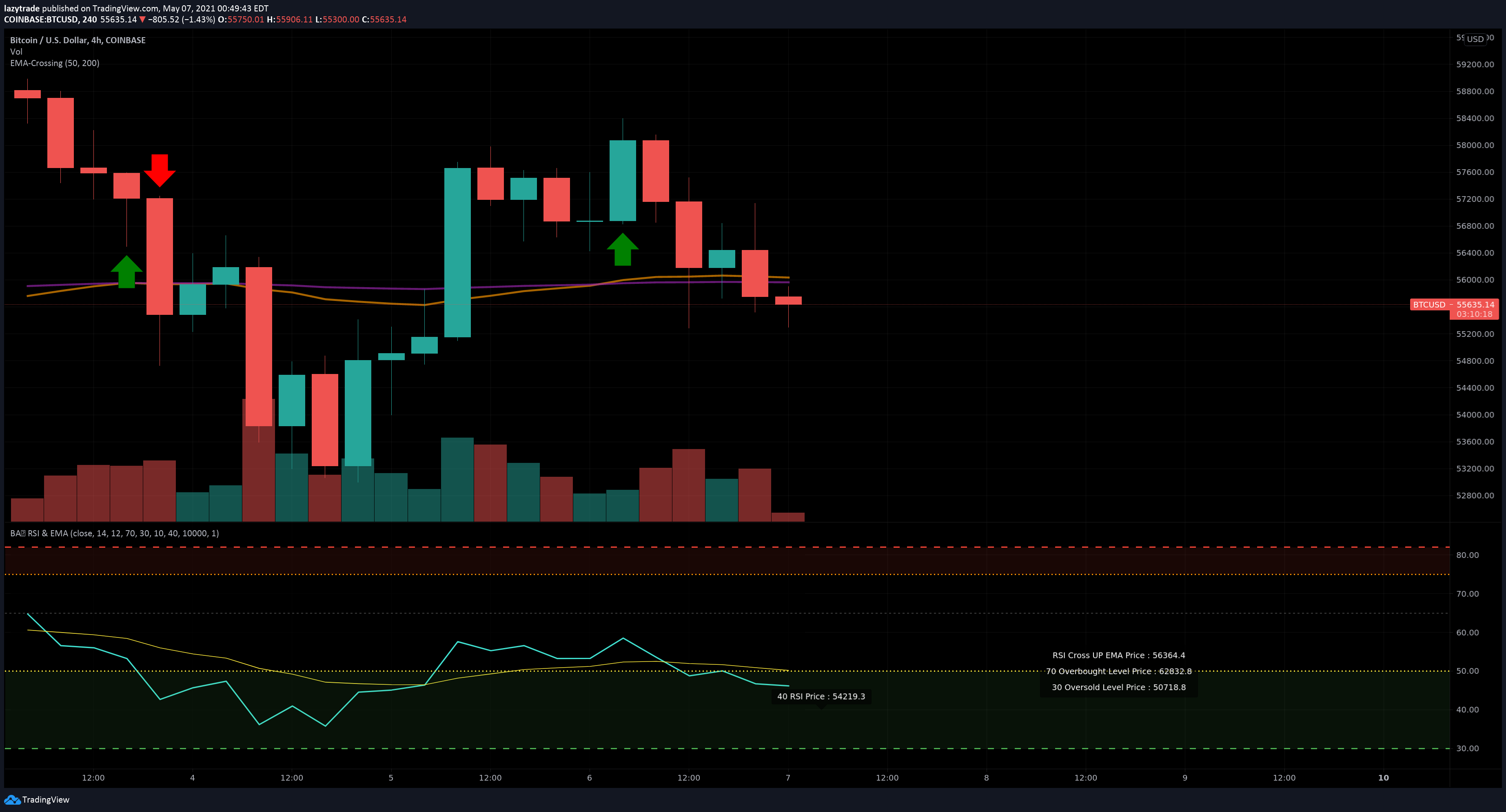Screen dimensions: 1506x812
Task: Click the Vol indicator label
Action: coord(16,51)
